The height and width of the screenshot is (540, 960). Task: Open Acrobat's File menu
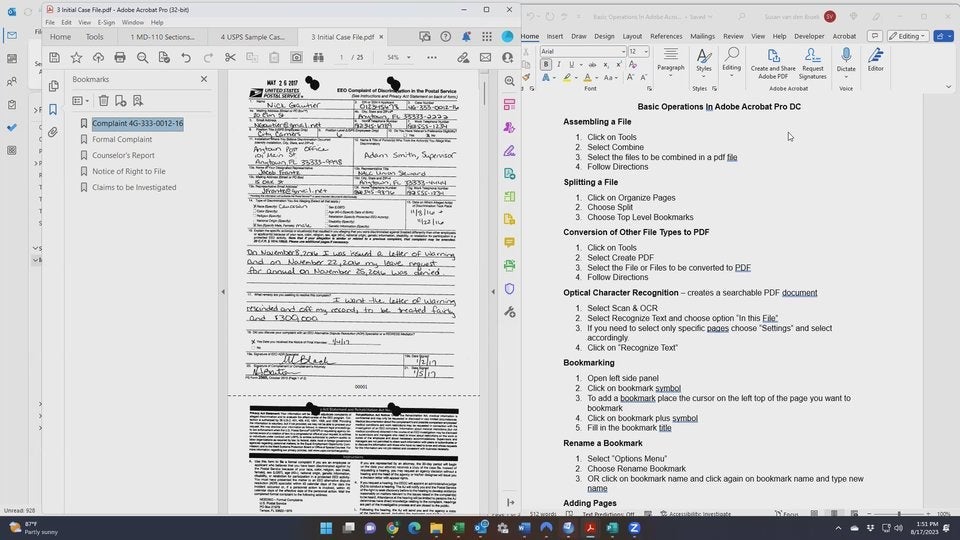point(50,22)
